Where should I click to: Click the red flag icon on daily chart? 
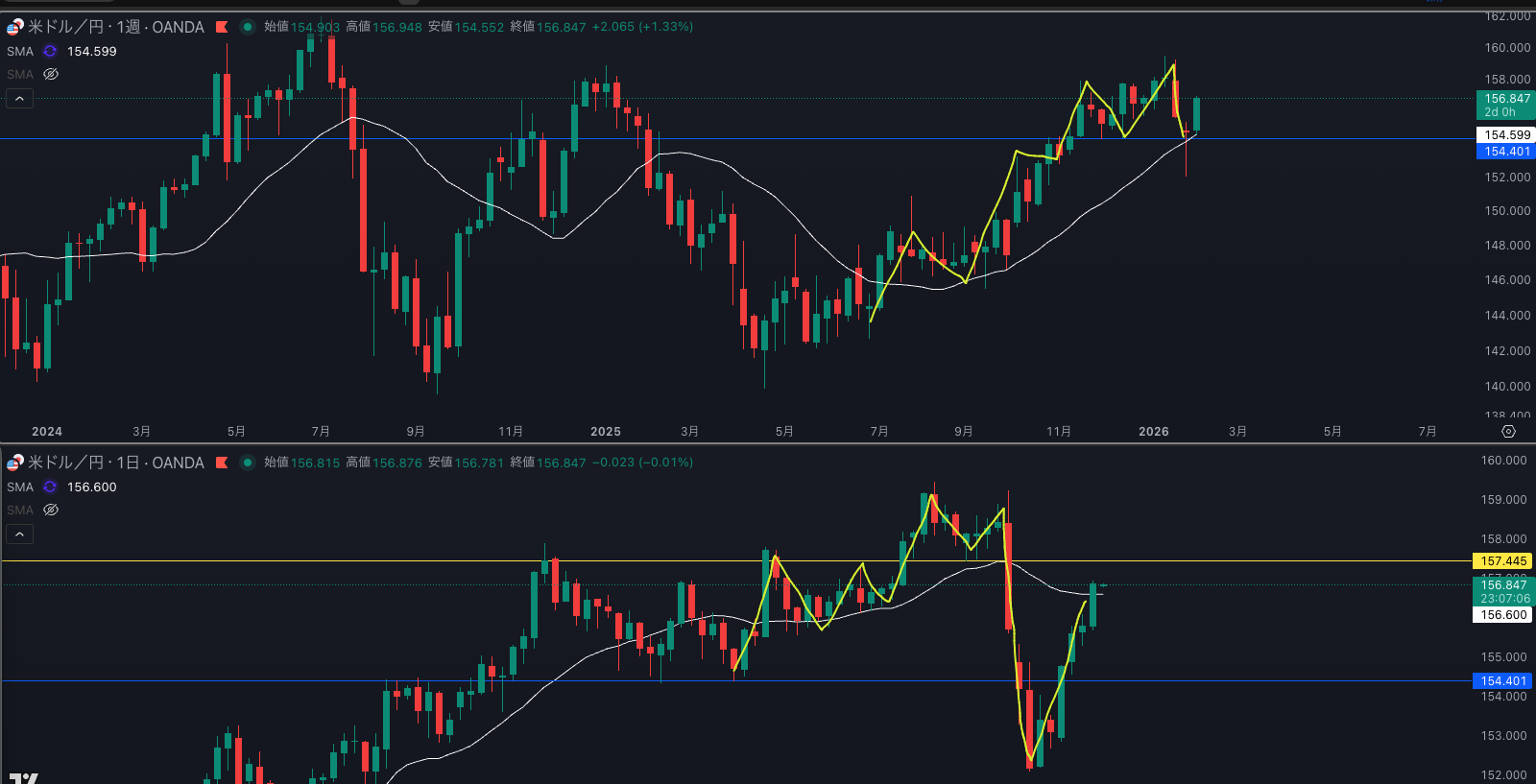coord(222,463)
